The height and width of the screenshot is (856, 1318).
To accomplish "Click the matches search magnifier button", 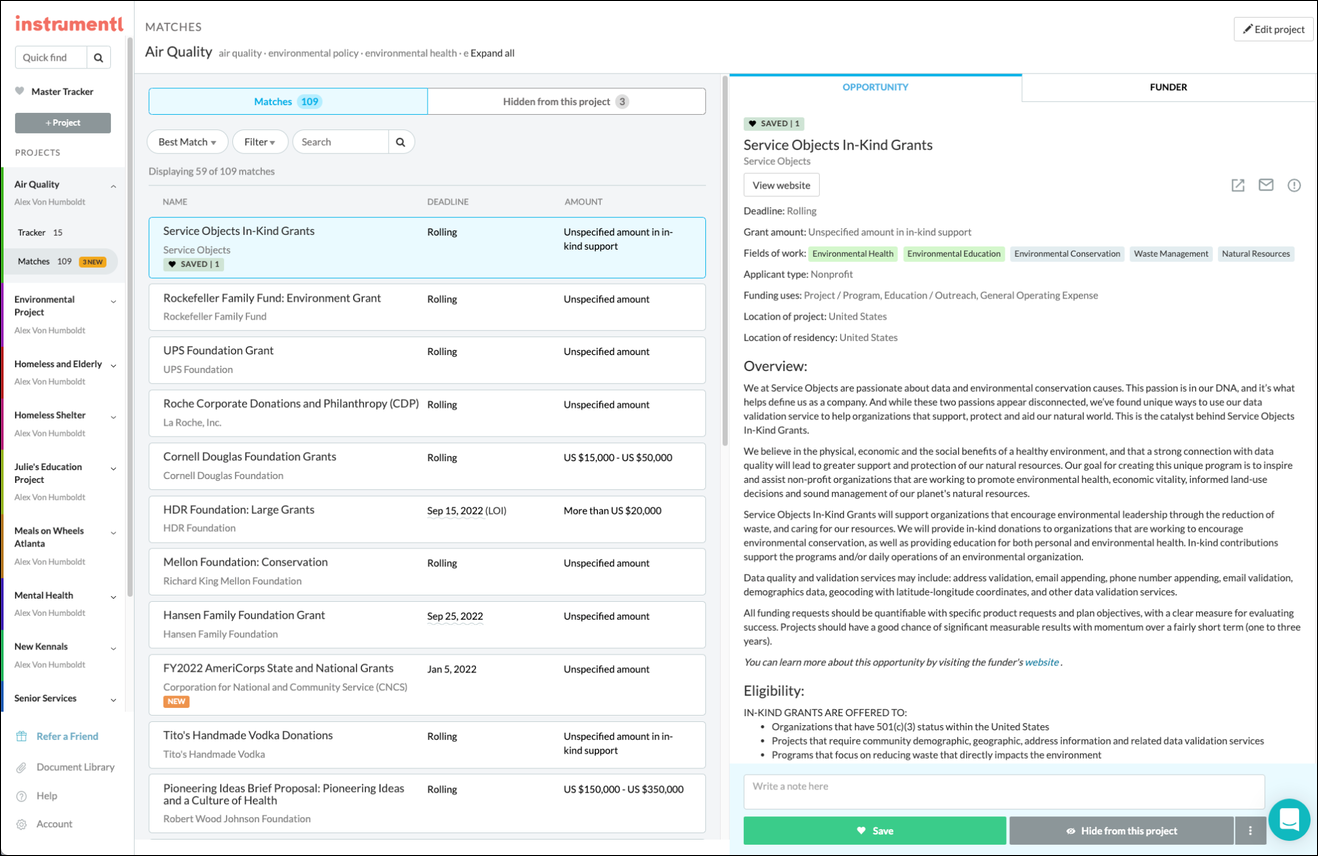I will 401,142.
